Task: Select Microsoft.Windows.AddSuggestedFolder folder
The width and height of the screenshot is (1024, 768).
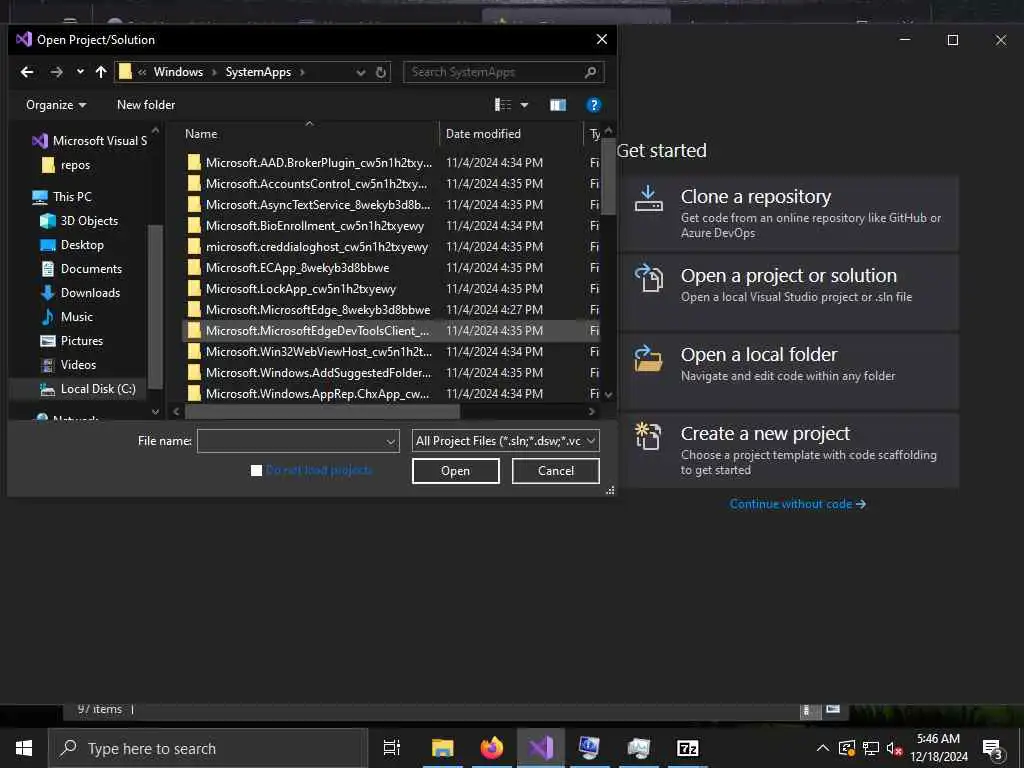Action: coord(390,372)
